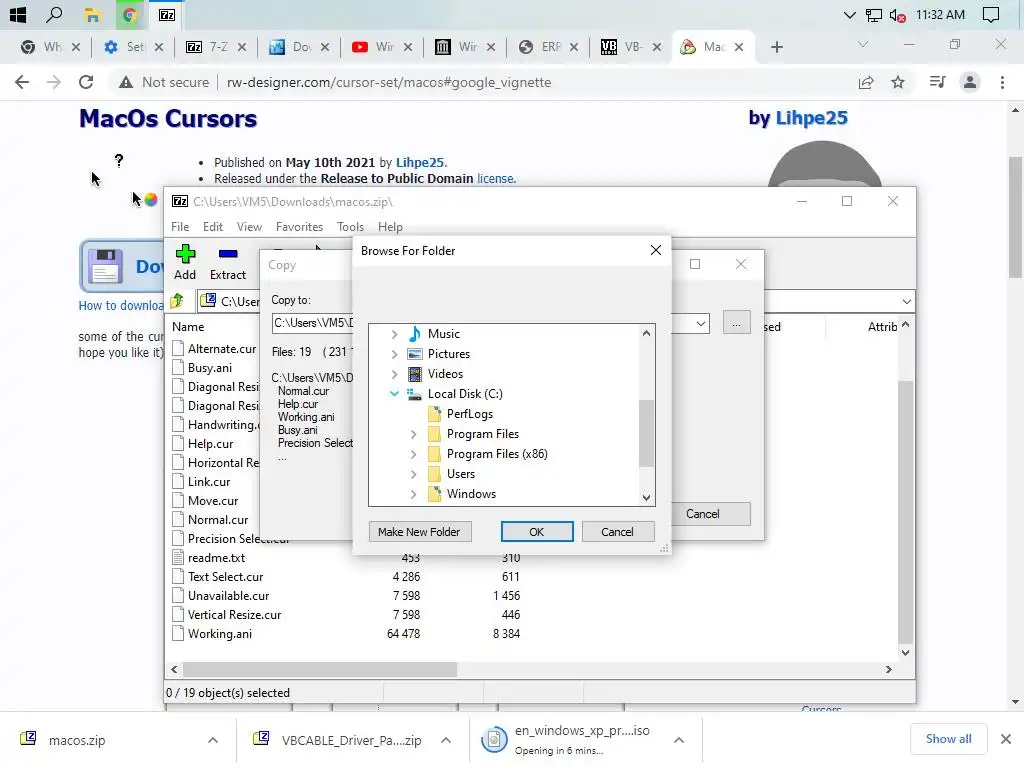
Task: Switch to the Settings tab in Chrome
Action: pos(133,47)
